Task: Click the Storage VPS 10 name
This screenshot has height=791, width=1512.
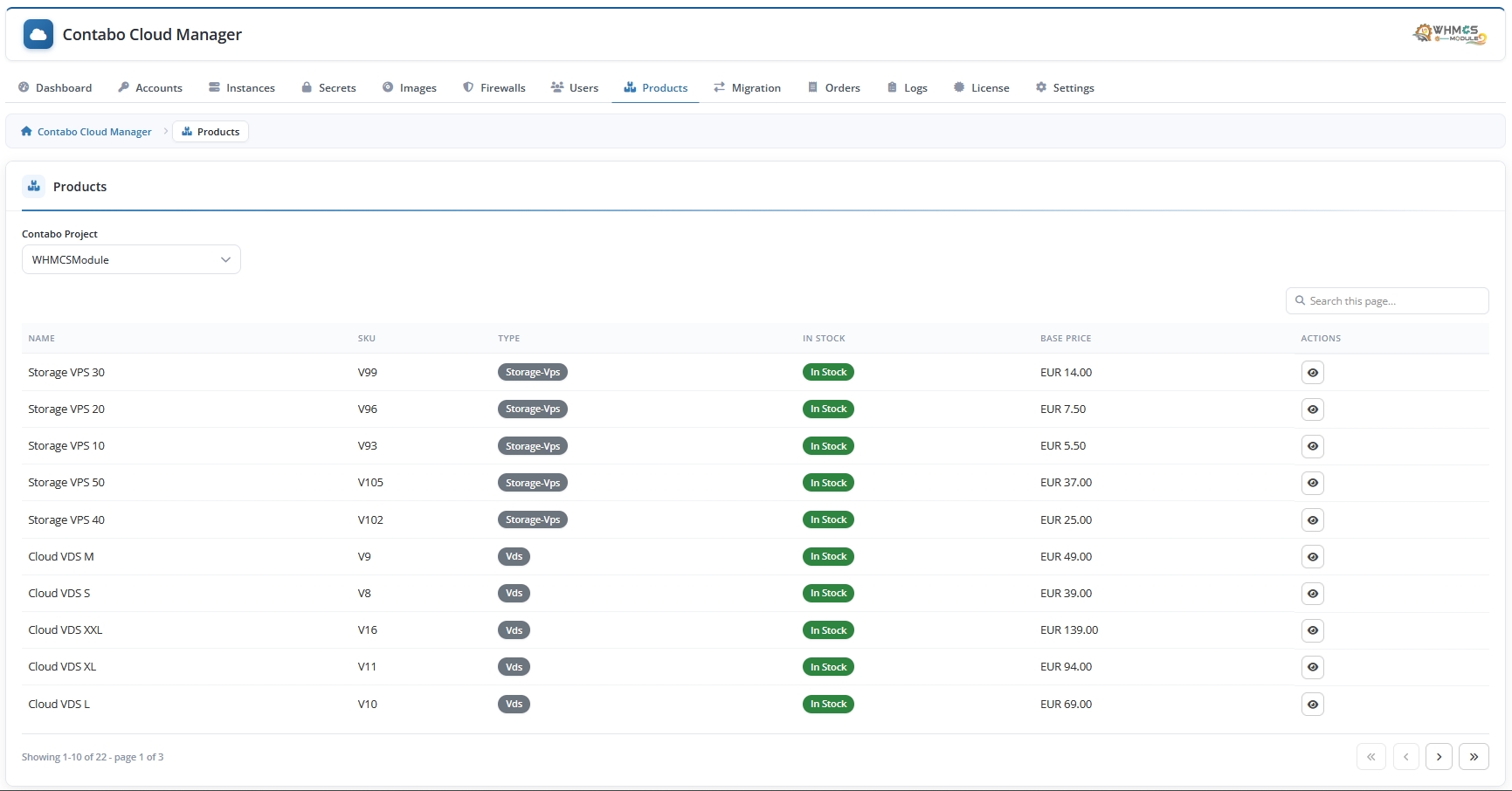Action: [66, 446]
